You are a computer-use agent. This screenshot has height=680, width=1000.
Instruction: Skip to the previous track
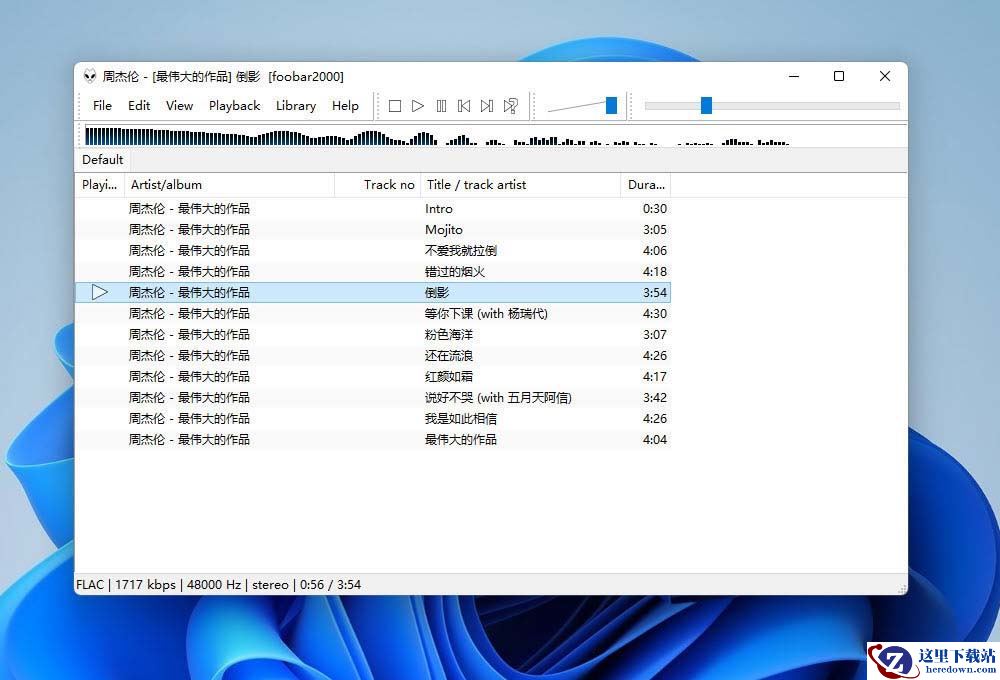(x=464, y=106)
